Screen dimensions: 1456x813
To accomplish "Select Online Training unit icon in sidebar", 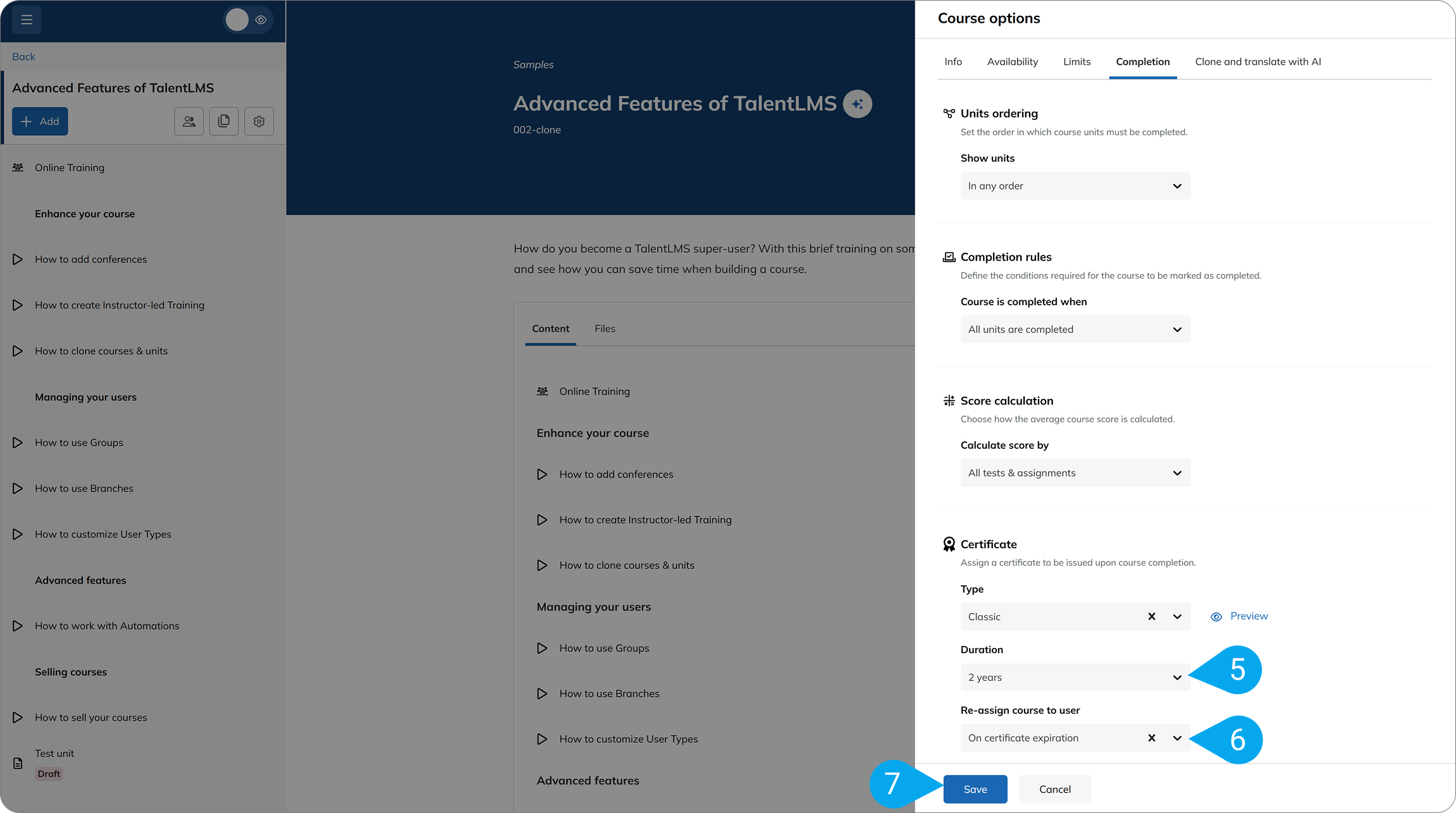I will [18, 168].
